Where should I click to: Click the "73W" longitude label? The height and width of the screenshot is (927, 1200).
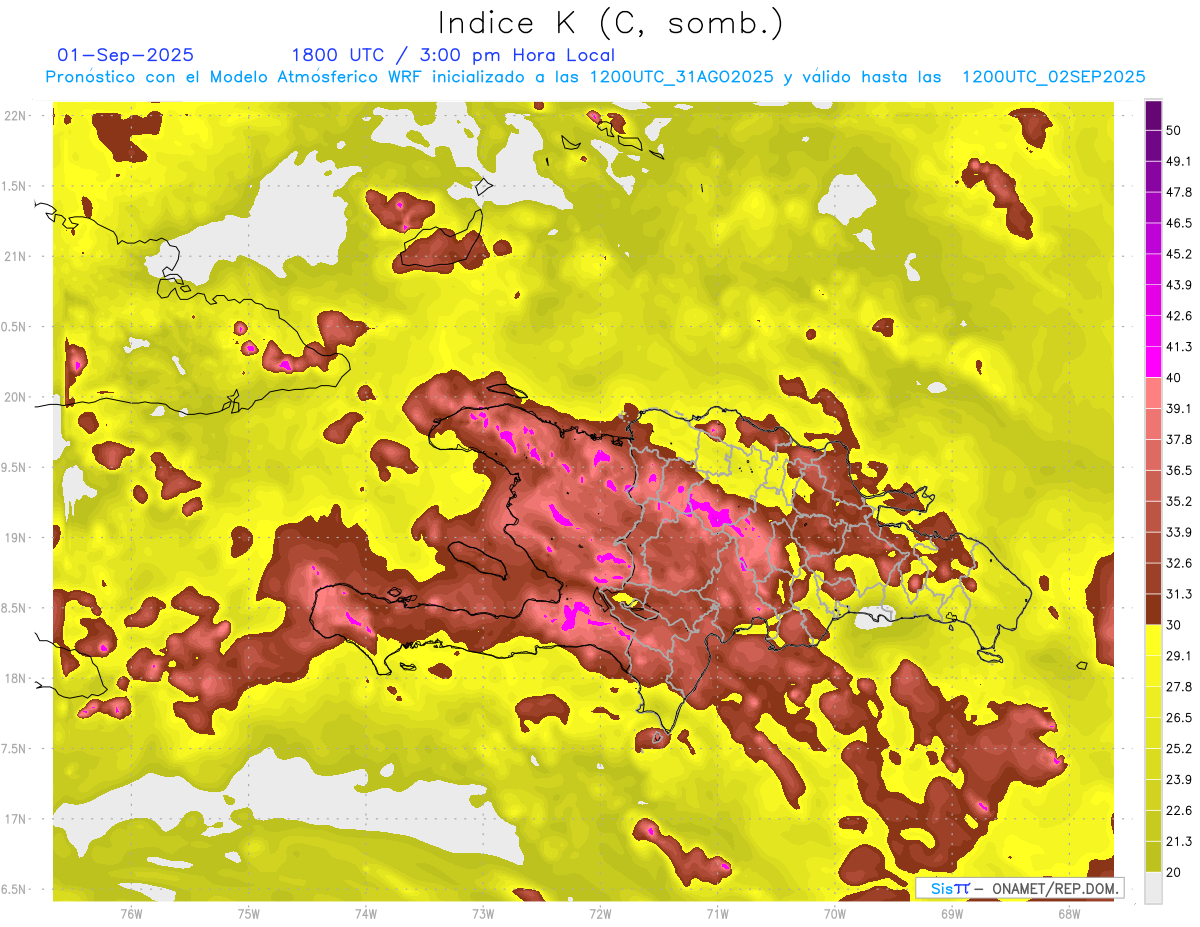click(483, 913)
